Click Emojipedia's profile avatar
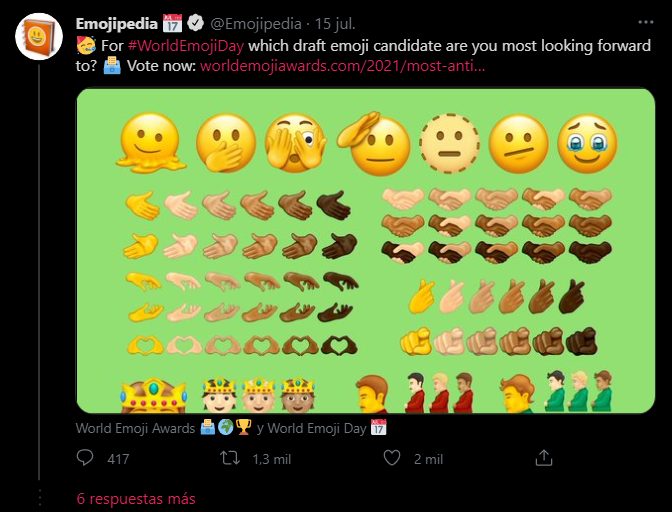 click(x=39, y=38)
